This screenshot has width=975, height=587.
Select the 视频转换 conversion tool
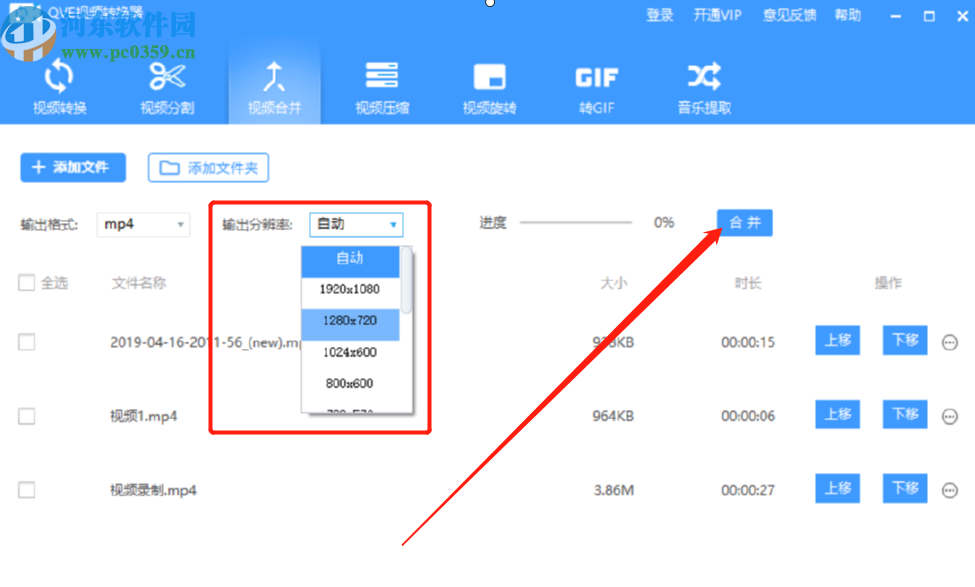(x=58, y=88)
